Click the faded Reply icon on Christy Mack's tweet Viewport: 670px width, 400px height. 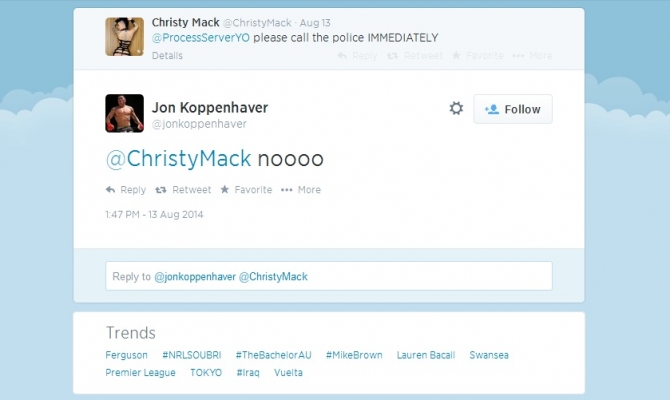[342, 56]
